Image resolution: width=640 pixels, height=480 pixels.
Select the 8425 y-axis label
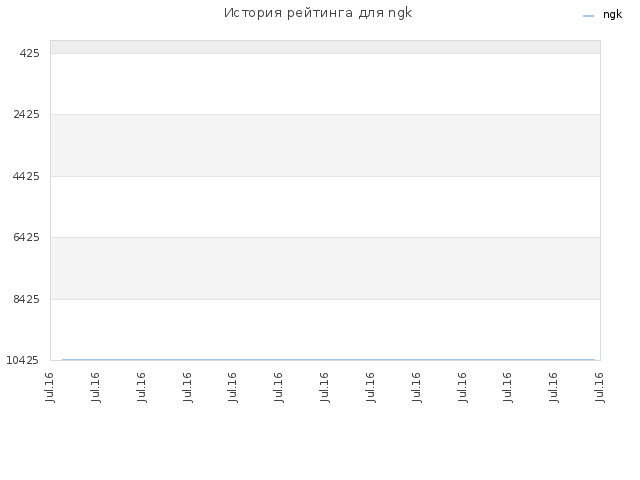tap(26, 299)
